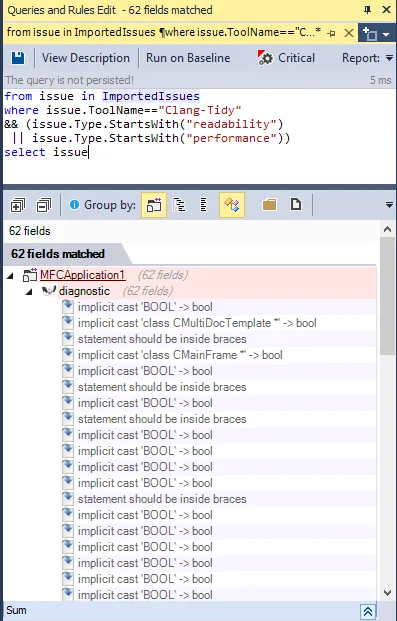397x621 pixels.
Task: Select row 'implicit cast class CMultiDocTemplate *'
Action: tap(197, 323)
